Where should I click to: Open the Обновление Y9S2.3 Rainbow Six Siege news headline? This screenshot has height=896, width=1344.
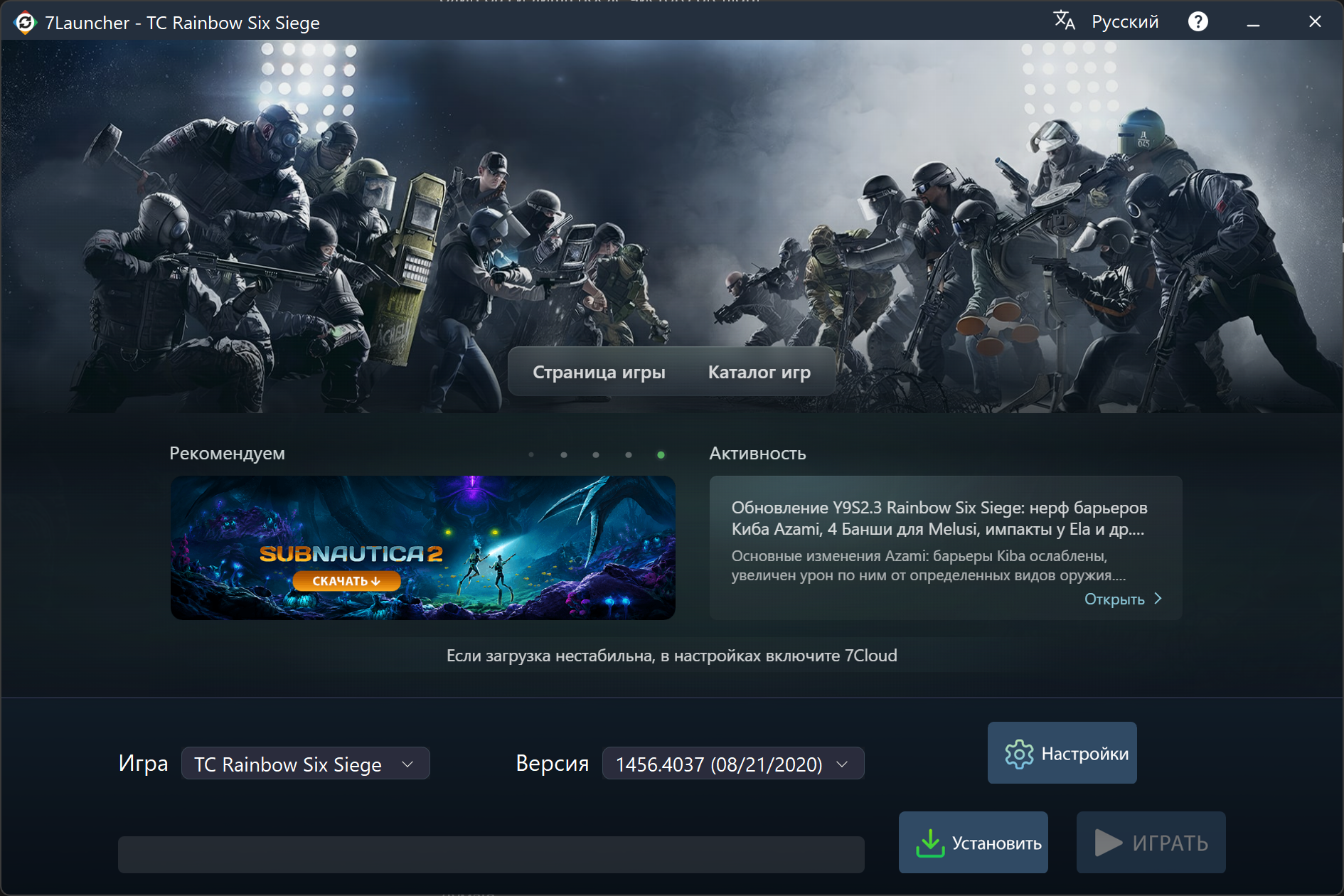(x=939, y=518)
